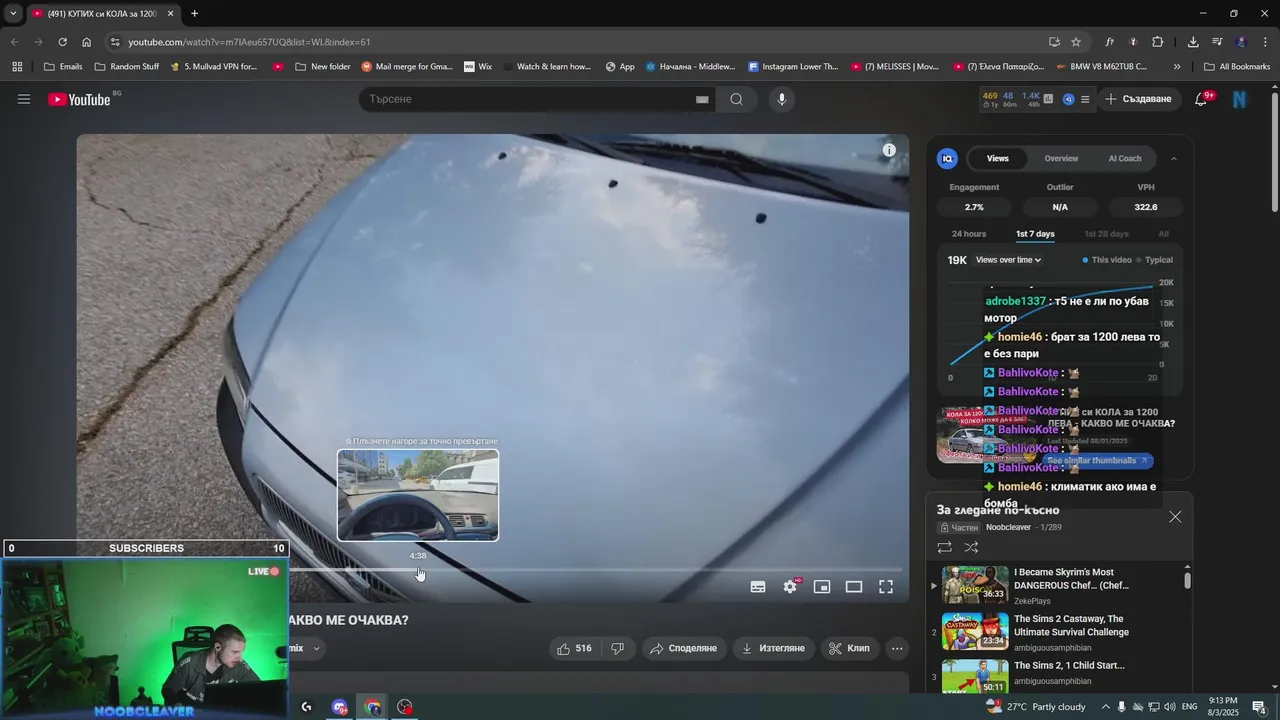Click See similar thumbnails link
The width and height of the screenshot is (1280, 720).
[1097, 461]
